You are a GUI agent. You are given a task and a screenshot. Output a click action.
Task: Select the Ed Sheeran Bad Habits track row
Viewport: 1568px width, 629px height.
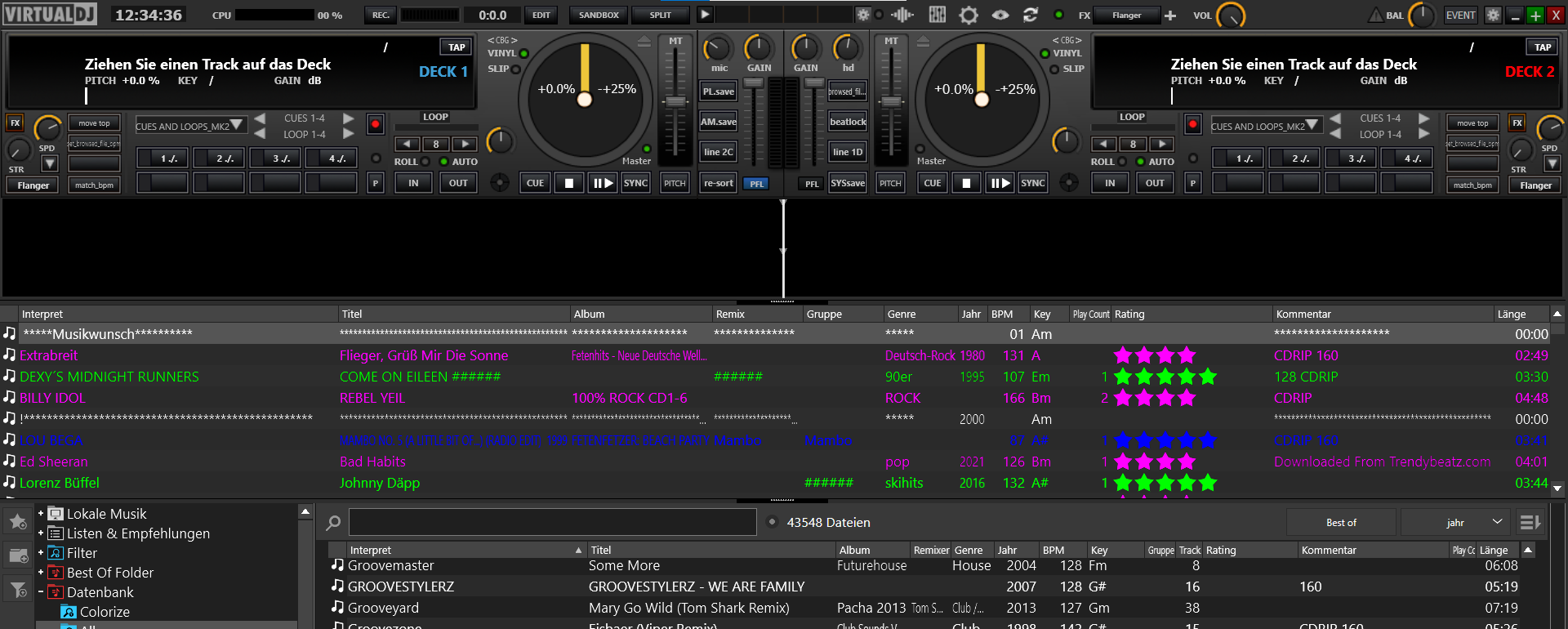[x=776, y=462]
